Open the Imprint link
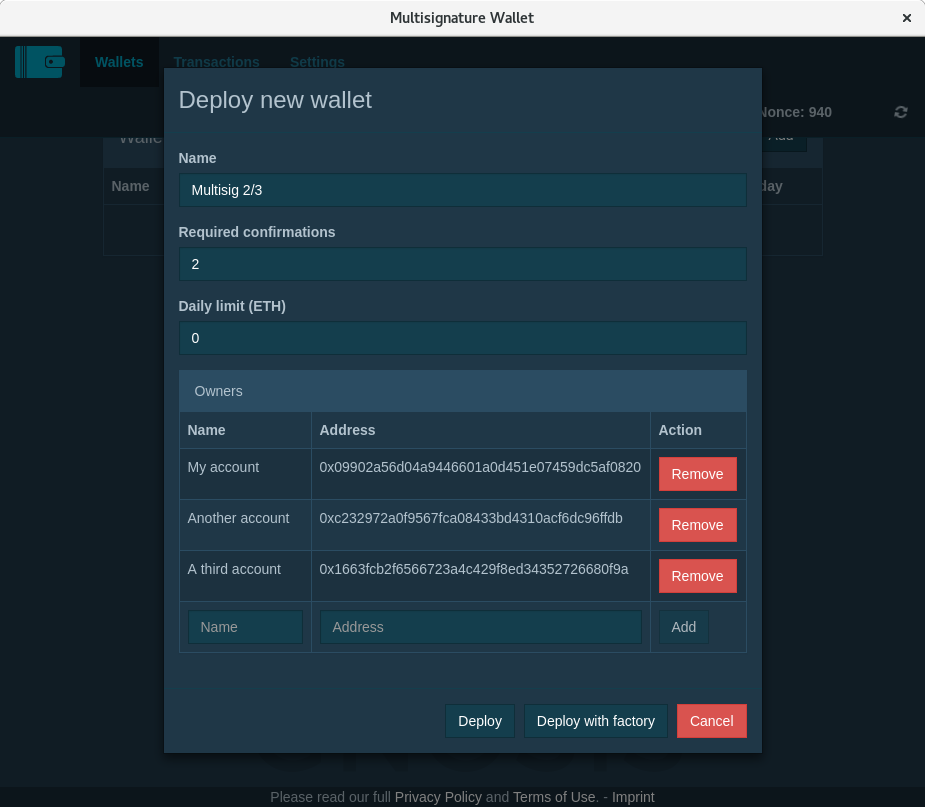 click(633, 797)
